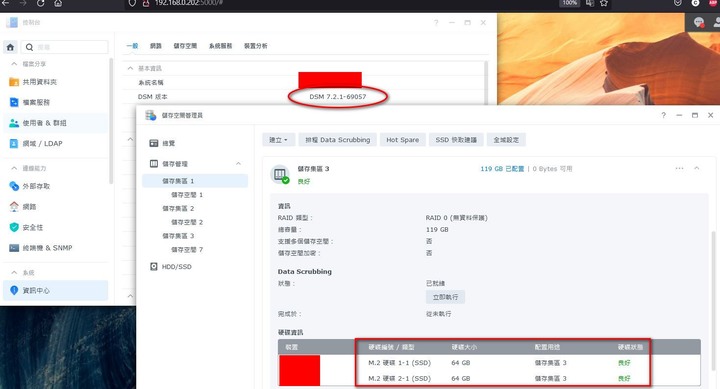Click browser bookmark star icon

(x=604, y=3)
